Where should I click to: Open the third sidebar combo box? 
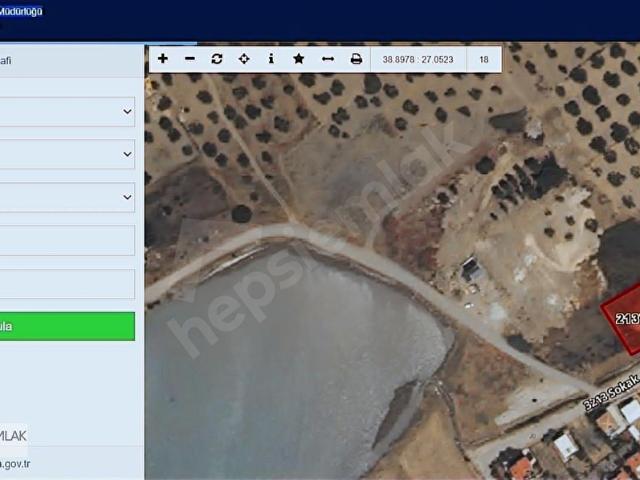[x=67, y=197]
